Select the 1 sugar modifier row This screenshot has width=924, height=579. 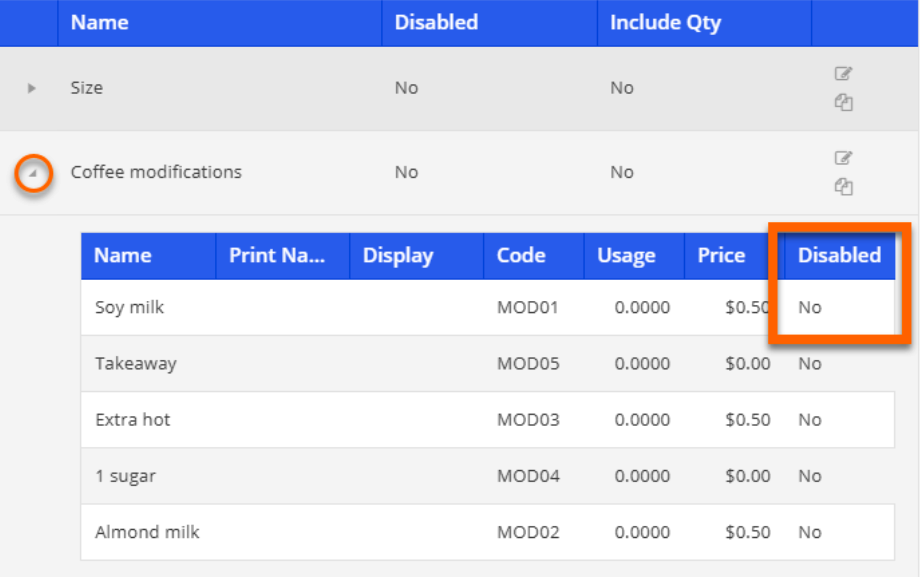click(x=126, y=476)
